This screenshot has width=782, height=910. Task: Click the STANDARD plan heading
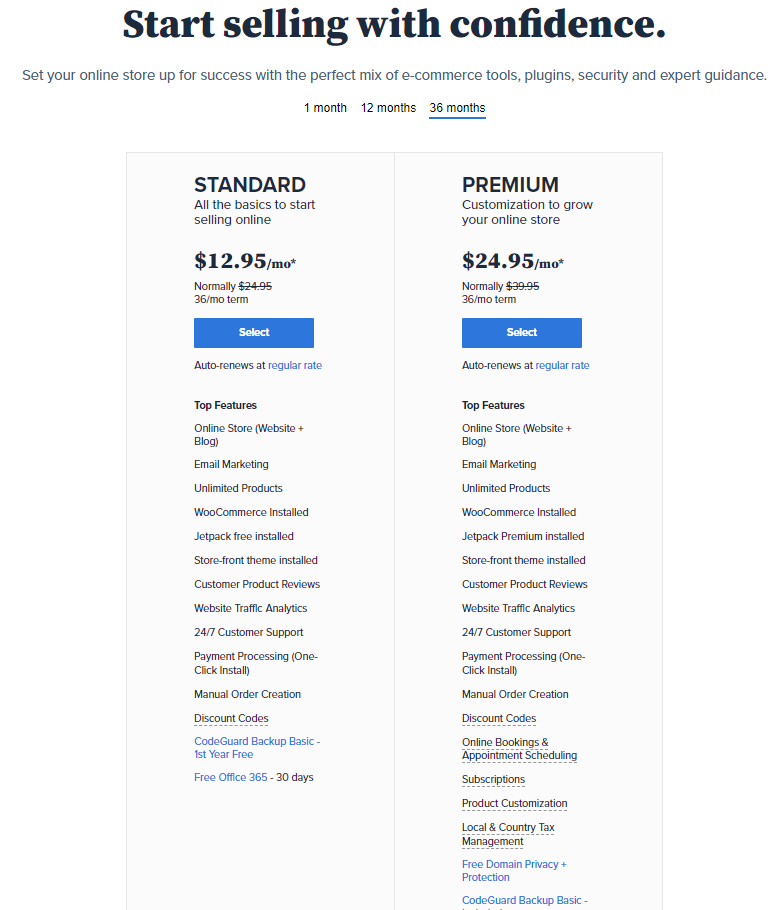[250, 185]
